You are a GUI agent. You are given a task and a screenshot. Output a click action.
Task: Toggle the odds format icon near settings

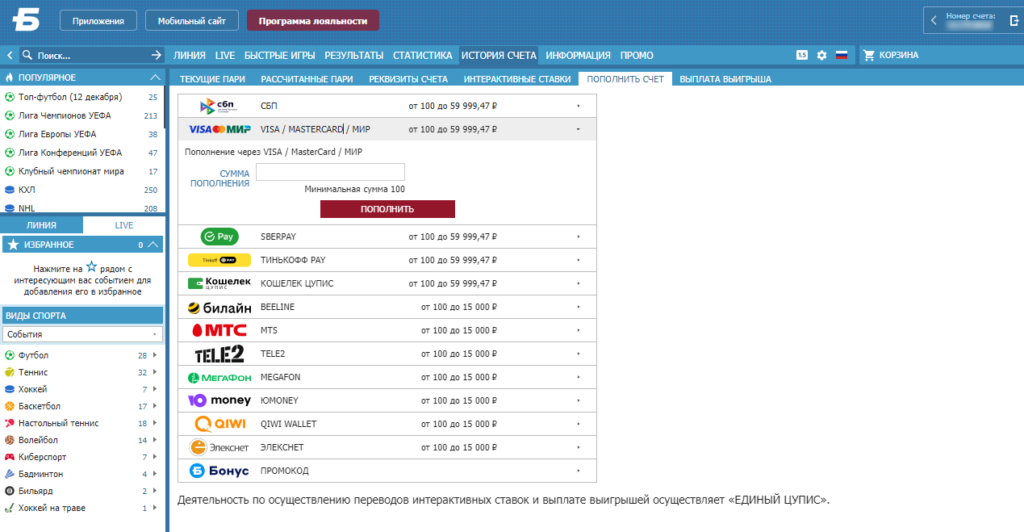[802, 55]
